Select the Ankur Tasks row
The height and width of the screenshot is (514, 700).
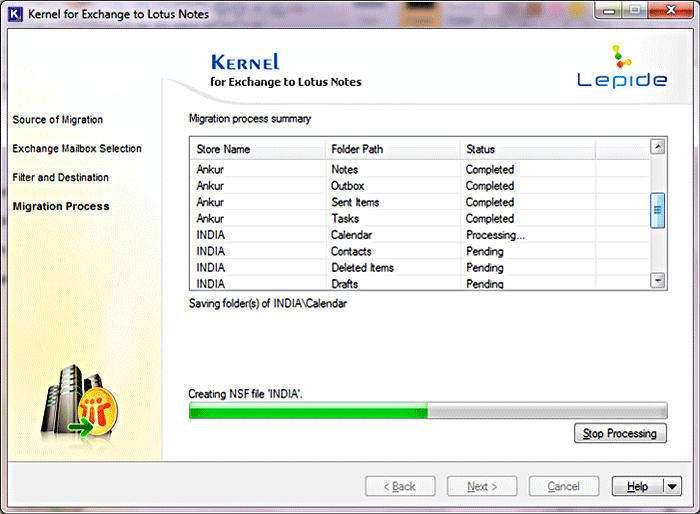(x=420, y=218)
